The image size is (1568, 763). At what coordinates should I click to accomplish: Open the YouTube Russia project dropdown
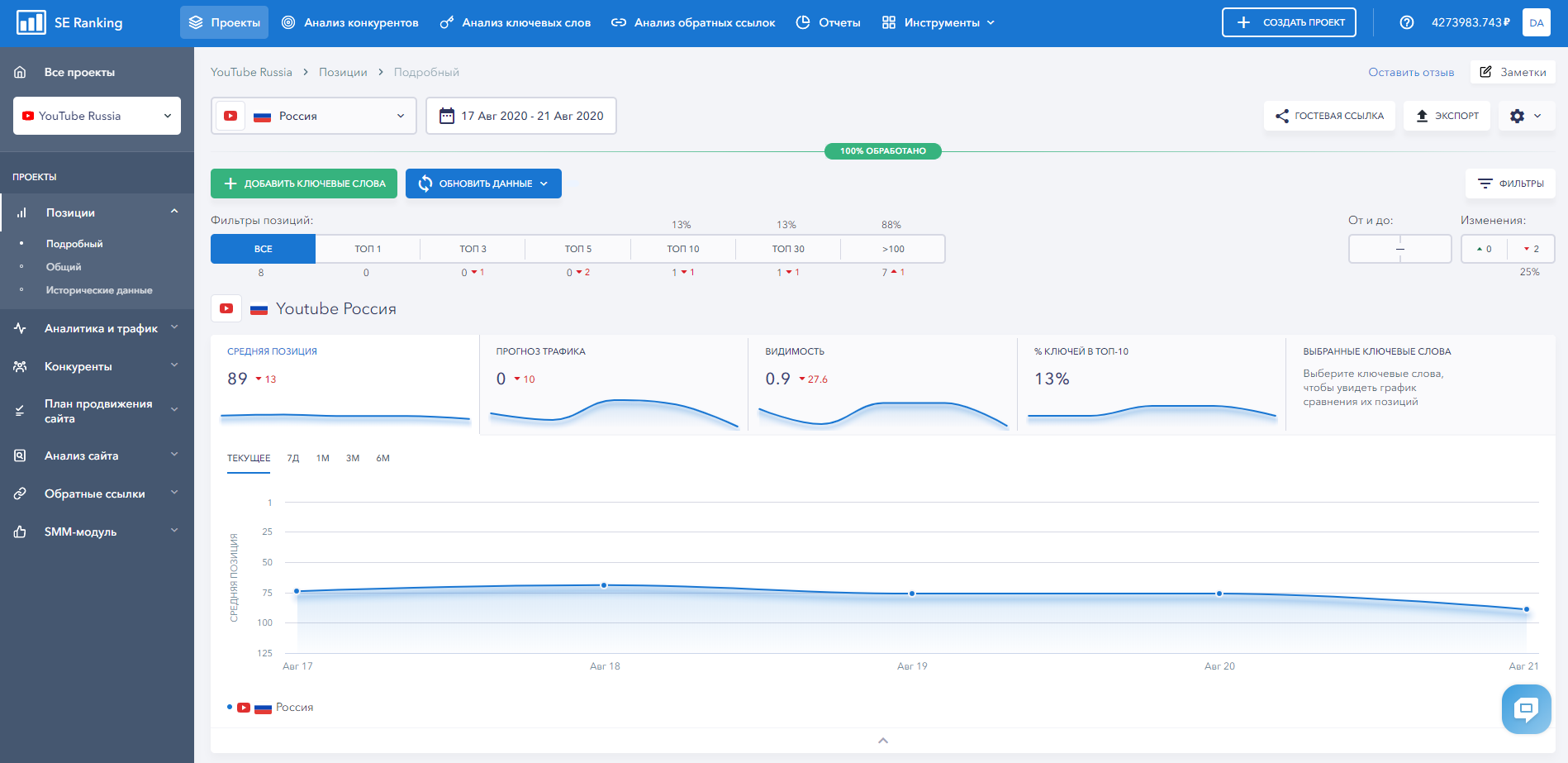(x=97, y=116)
